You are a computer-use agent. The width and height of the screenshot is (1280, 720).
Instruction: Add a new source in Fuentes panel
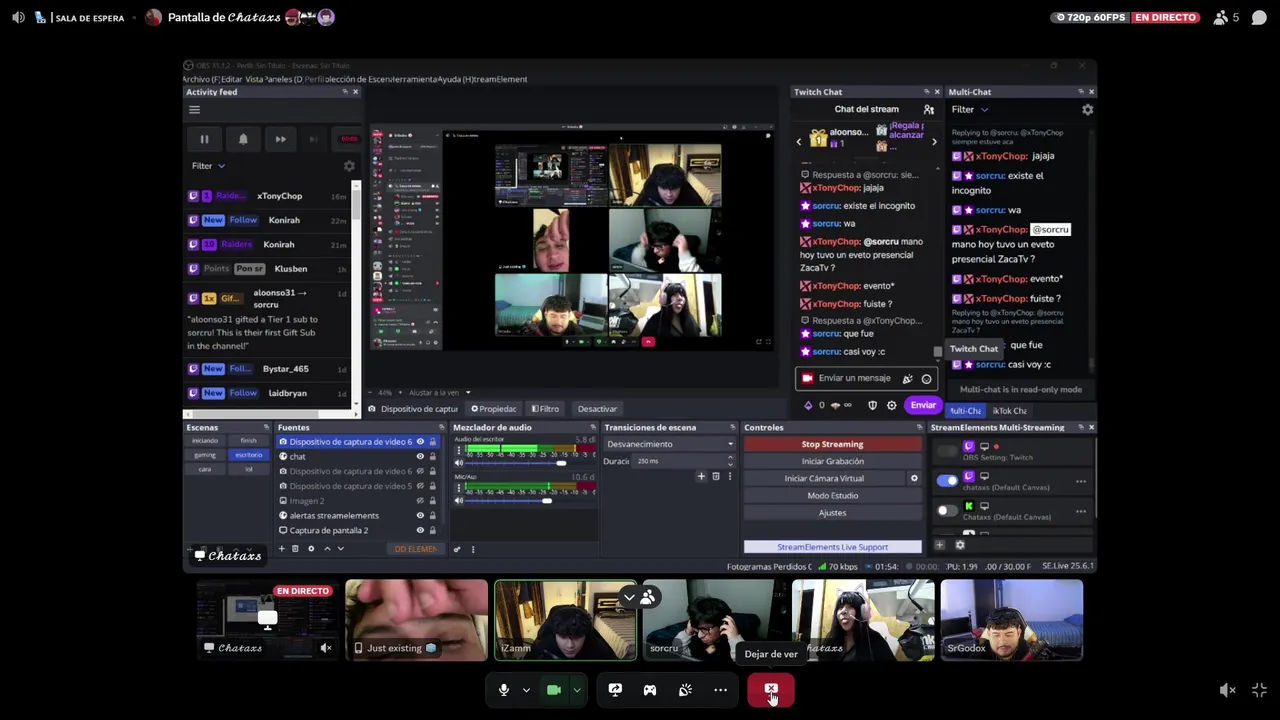coord(281,548)
